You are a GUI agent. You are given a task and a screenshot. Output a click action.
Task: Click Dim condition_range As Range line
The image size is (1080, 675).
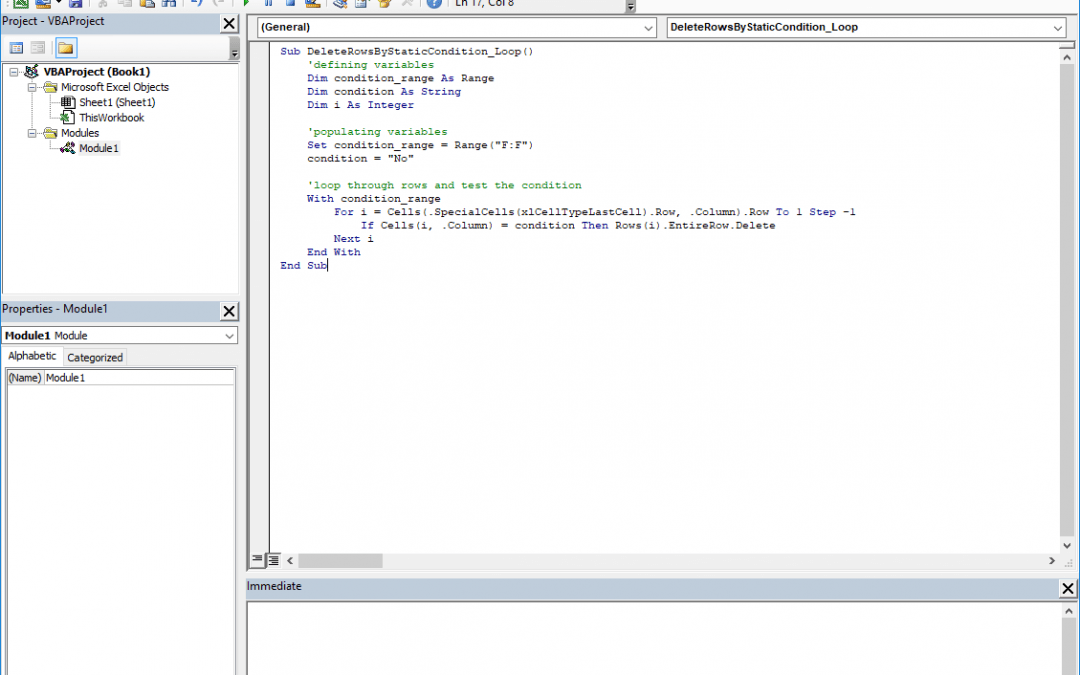point(400,79)
